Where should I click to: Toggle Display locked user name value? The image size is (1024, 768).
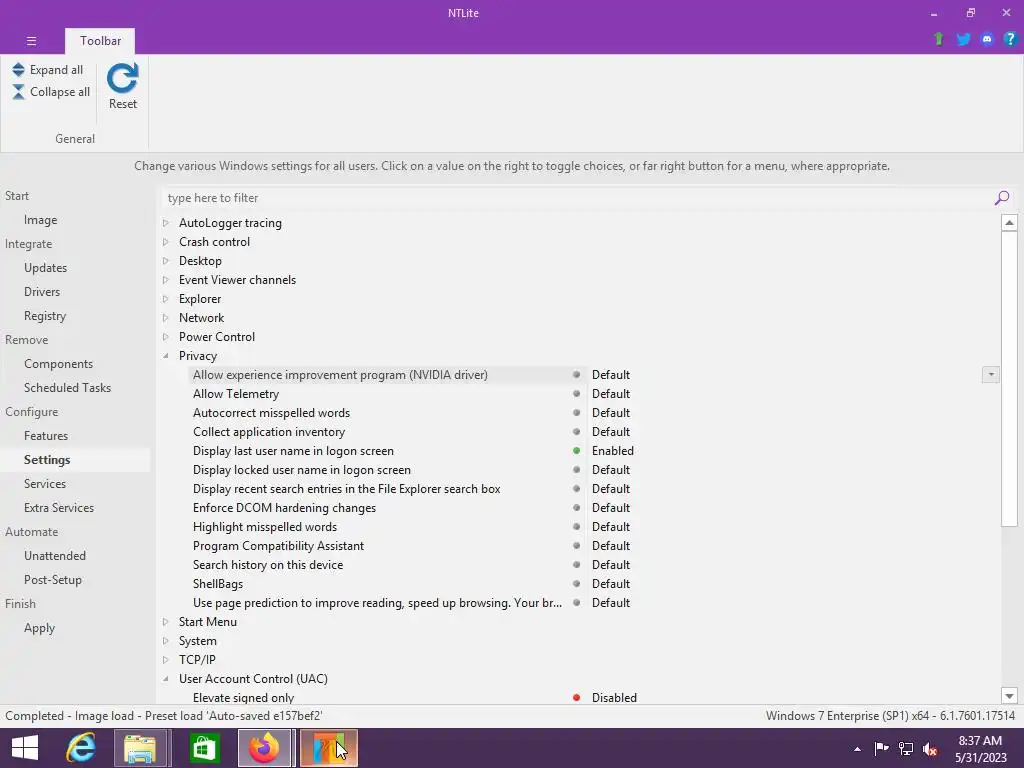pos(611,470)
